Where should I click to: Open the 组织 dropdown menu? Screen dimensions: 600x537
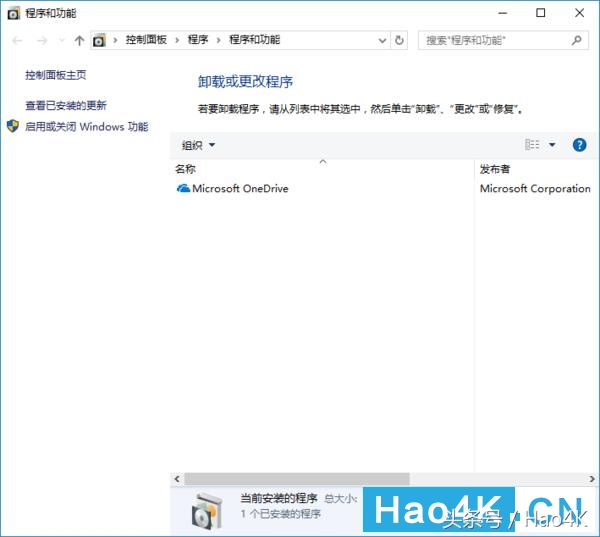coord(198,145)
